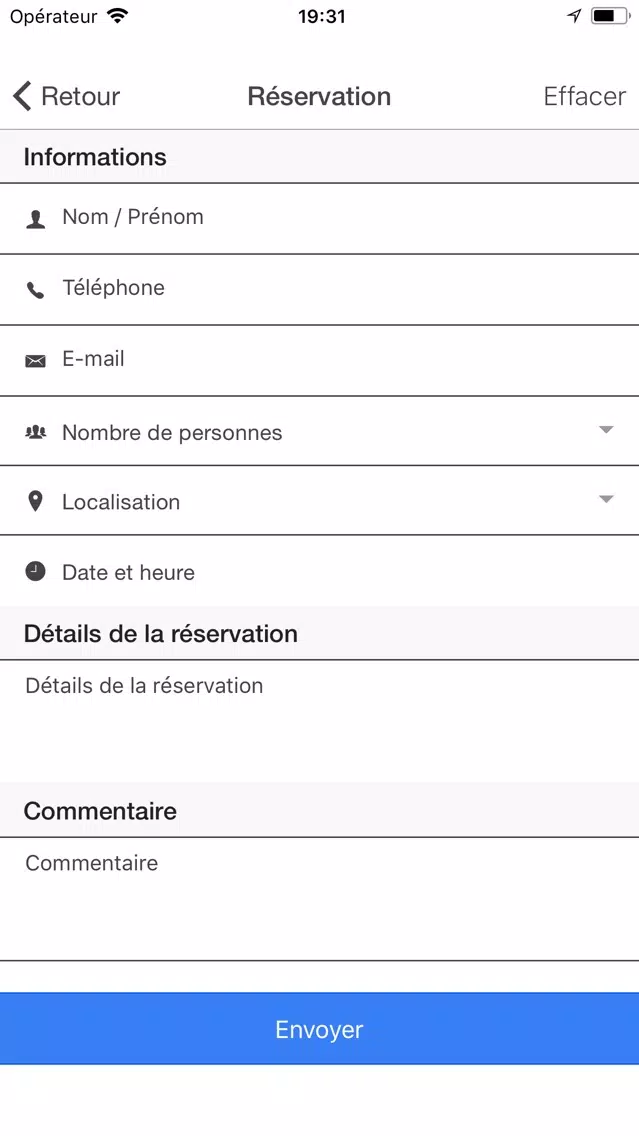Tap the envelope icon beside E-mail
This screenshot has height=1136, width=639.
pyautogui.click(x=36, y=361)
